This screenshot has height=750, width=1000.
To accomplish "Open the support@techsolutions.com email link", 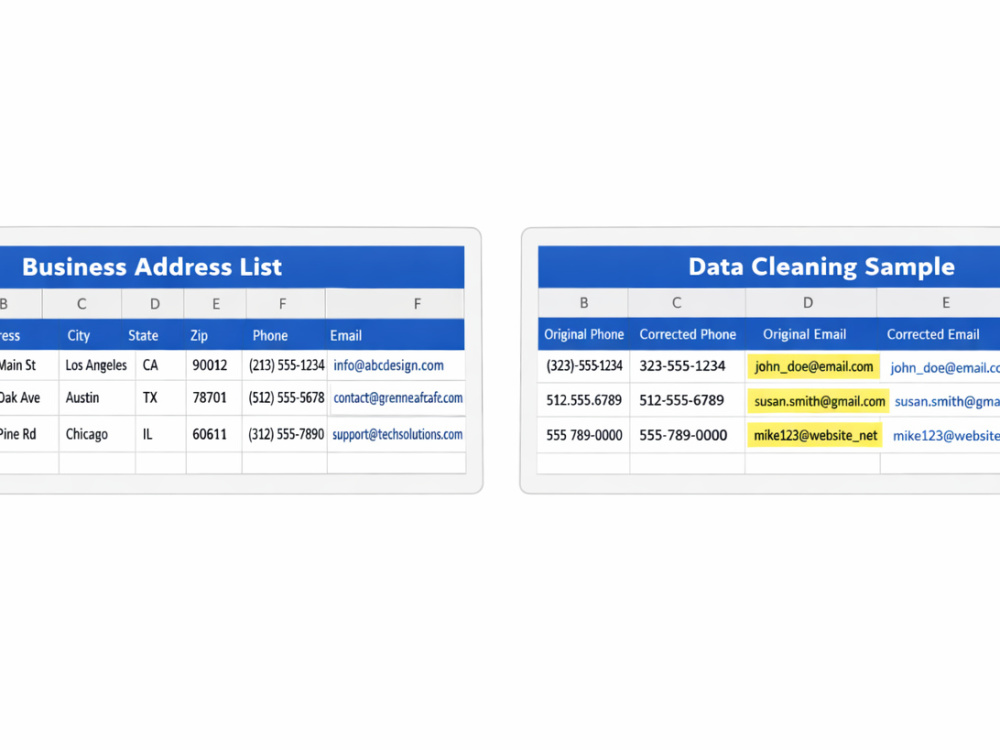I will (397, 434).
